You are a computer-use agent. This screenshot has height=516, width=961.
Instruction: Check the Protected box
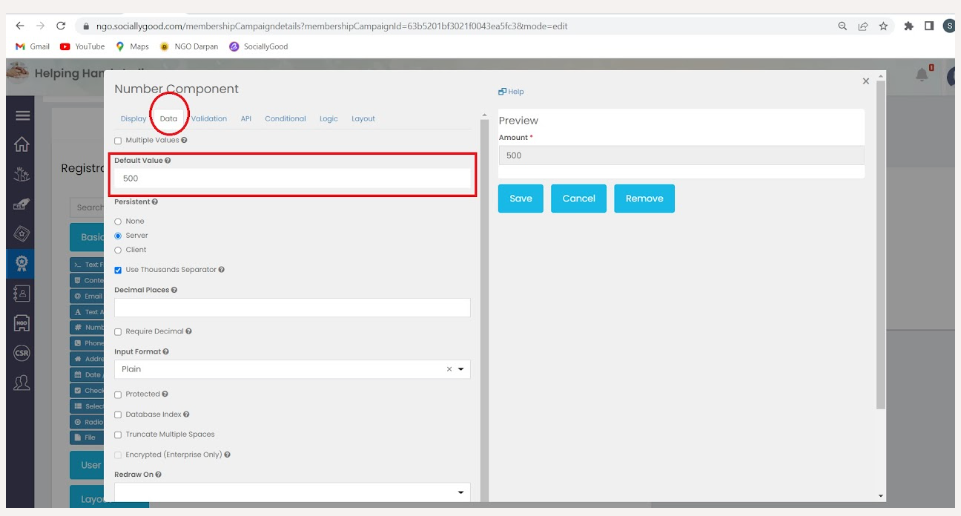click(118, 395)
